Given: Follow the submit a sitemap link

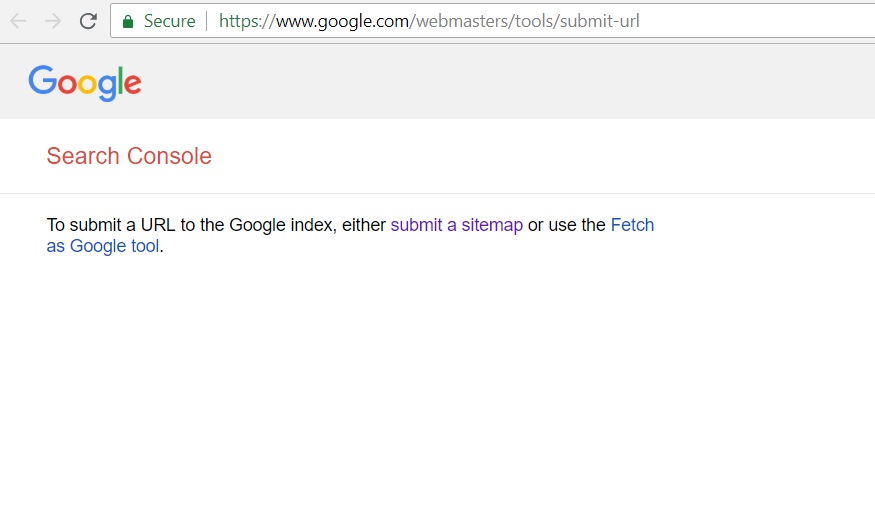Looking at the screenshot, I should click(456, 225).
